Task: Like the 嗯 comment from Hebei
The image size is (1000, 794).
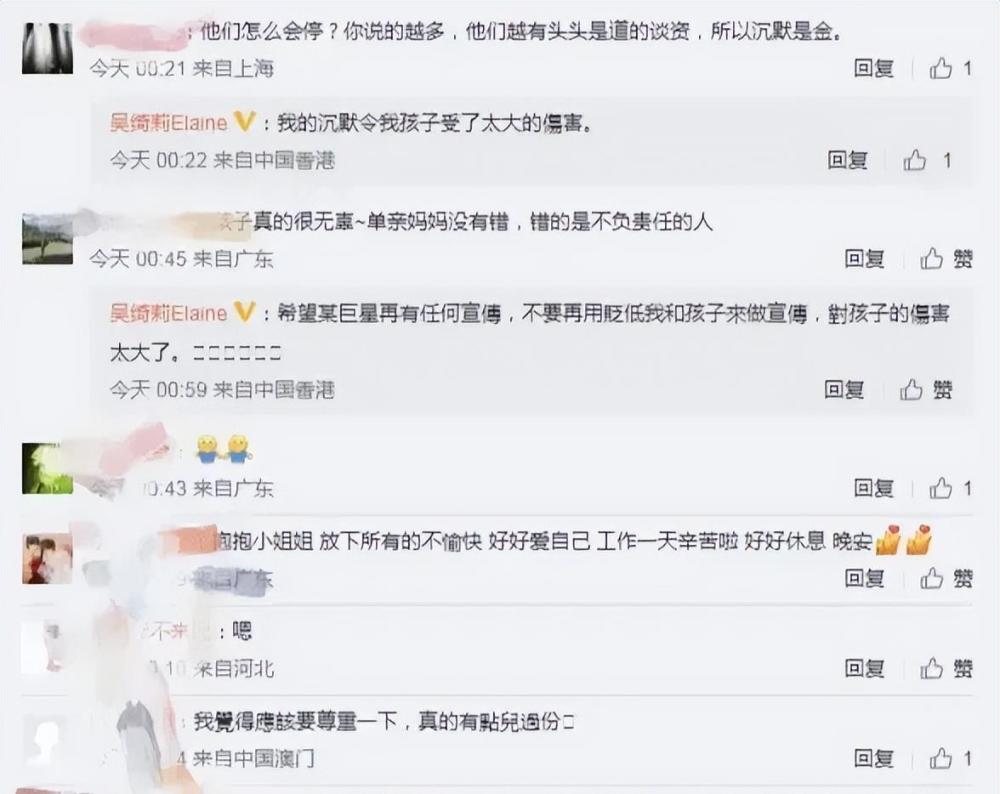Action: pyautogui.click(x=931, y=668)
